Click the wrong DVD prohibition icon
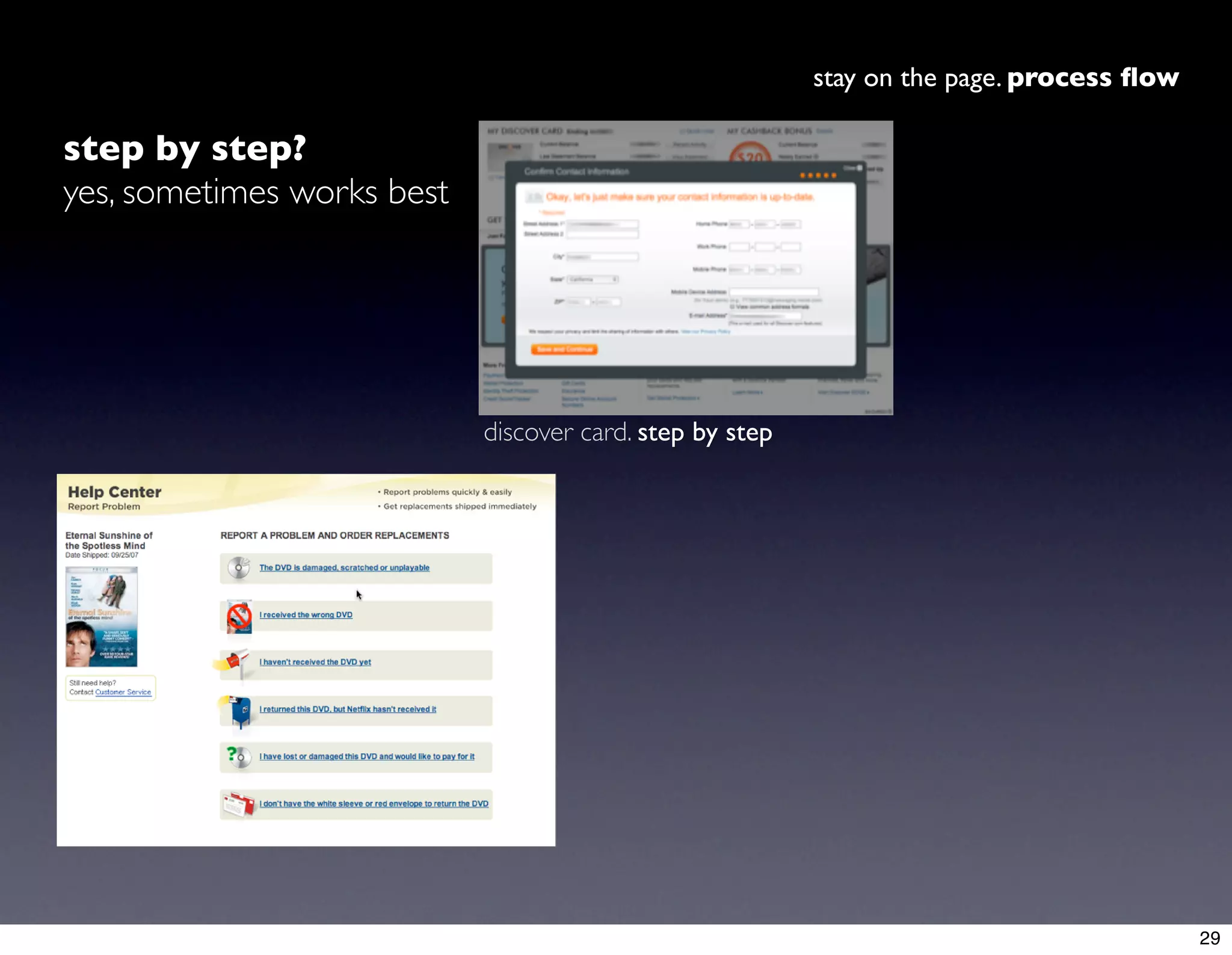The image size is (1232, 955). coord(239,616)
